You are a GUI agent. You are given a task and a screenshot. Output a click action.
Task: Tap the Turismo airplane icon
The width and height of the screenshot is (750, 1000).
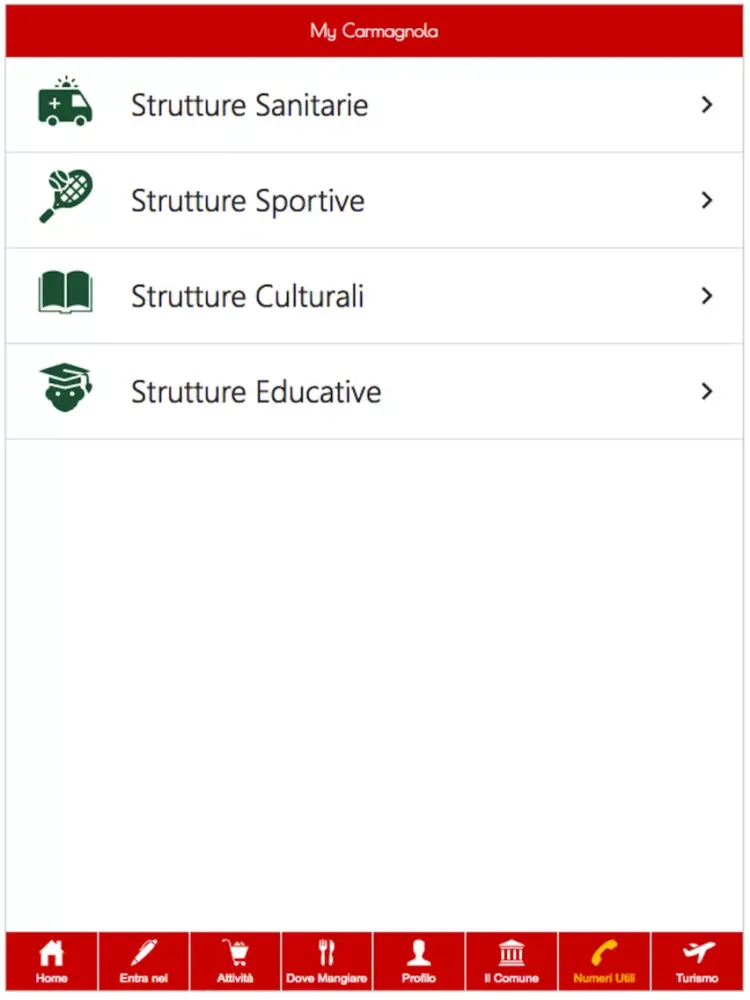click(698, 953)
